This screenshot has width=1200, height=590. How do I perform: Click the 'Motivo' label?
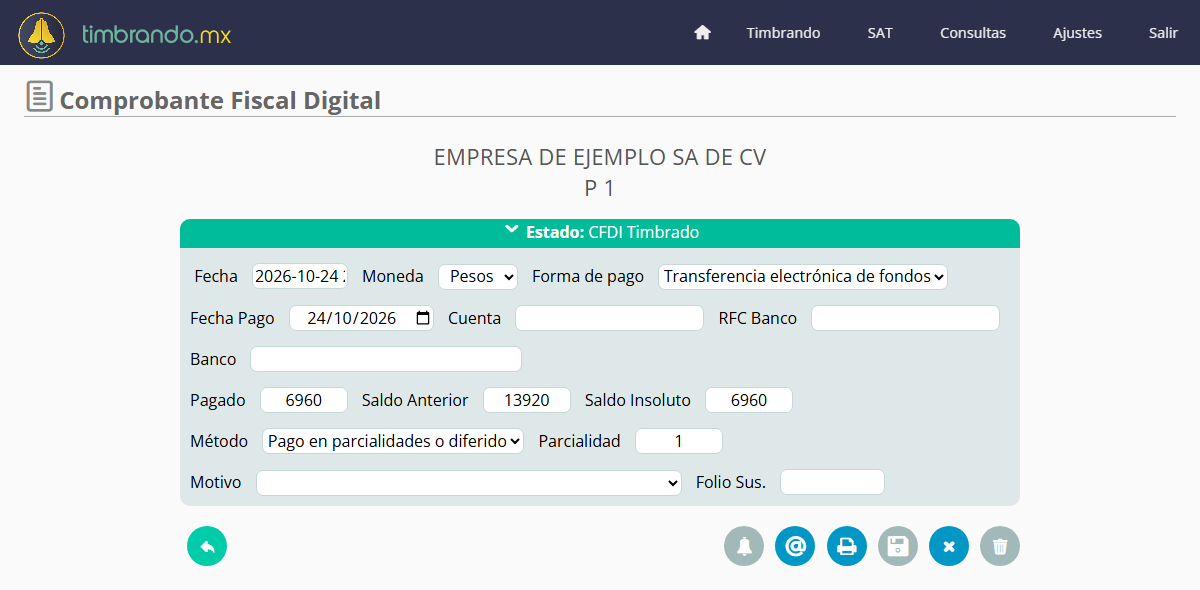click(216, 482)
